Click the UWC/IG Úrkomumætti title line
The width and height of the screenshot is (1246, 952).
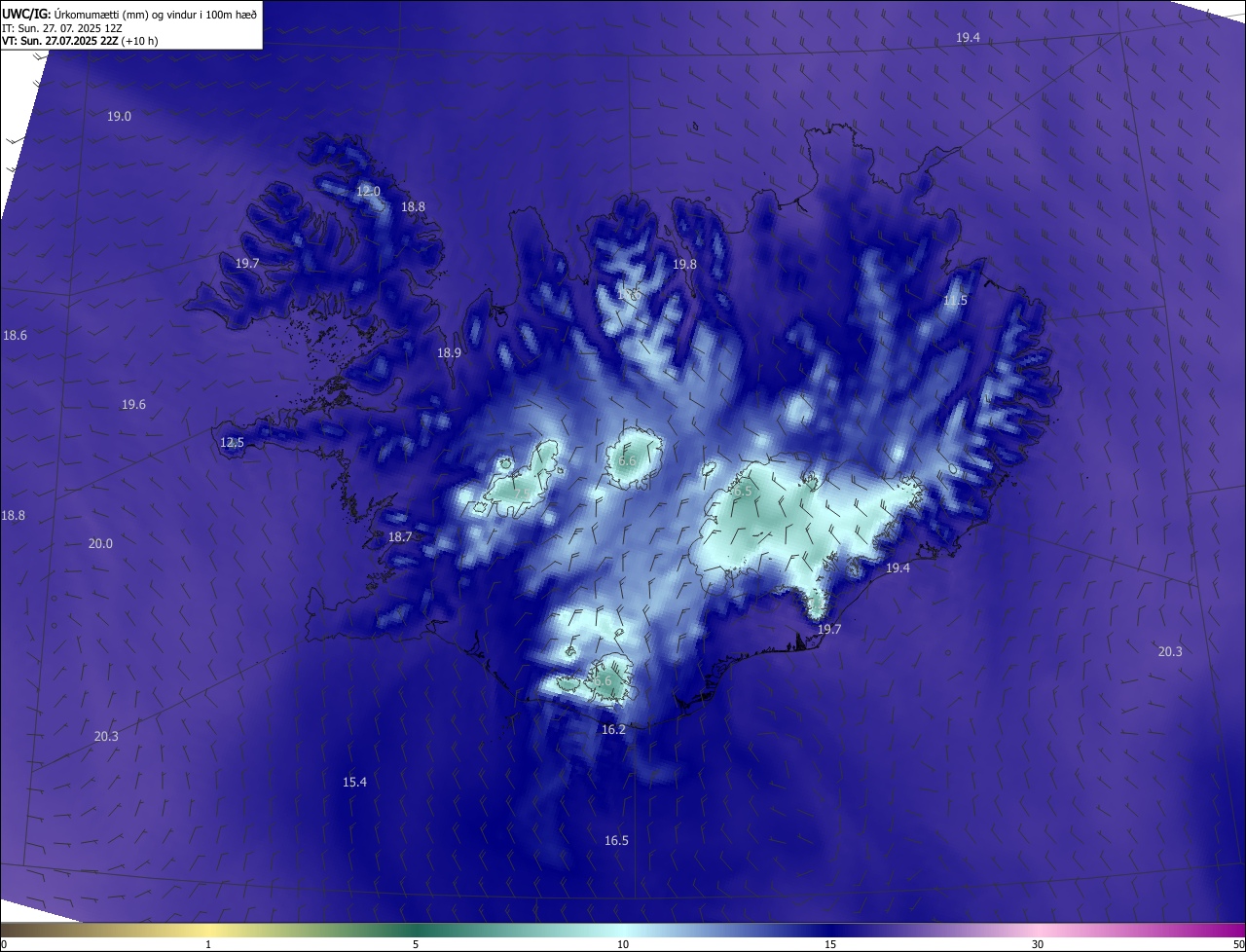click(x=129, y=14)
